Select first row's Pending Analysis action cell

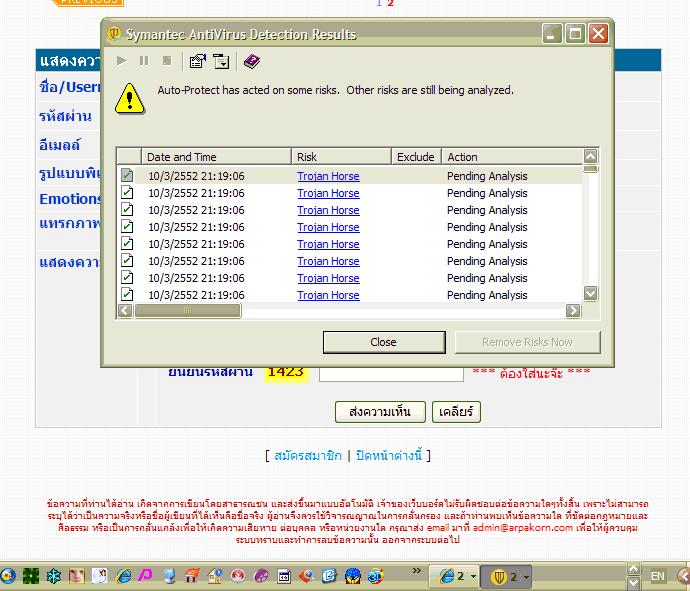click(487, 176)
